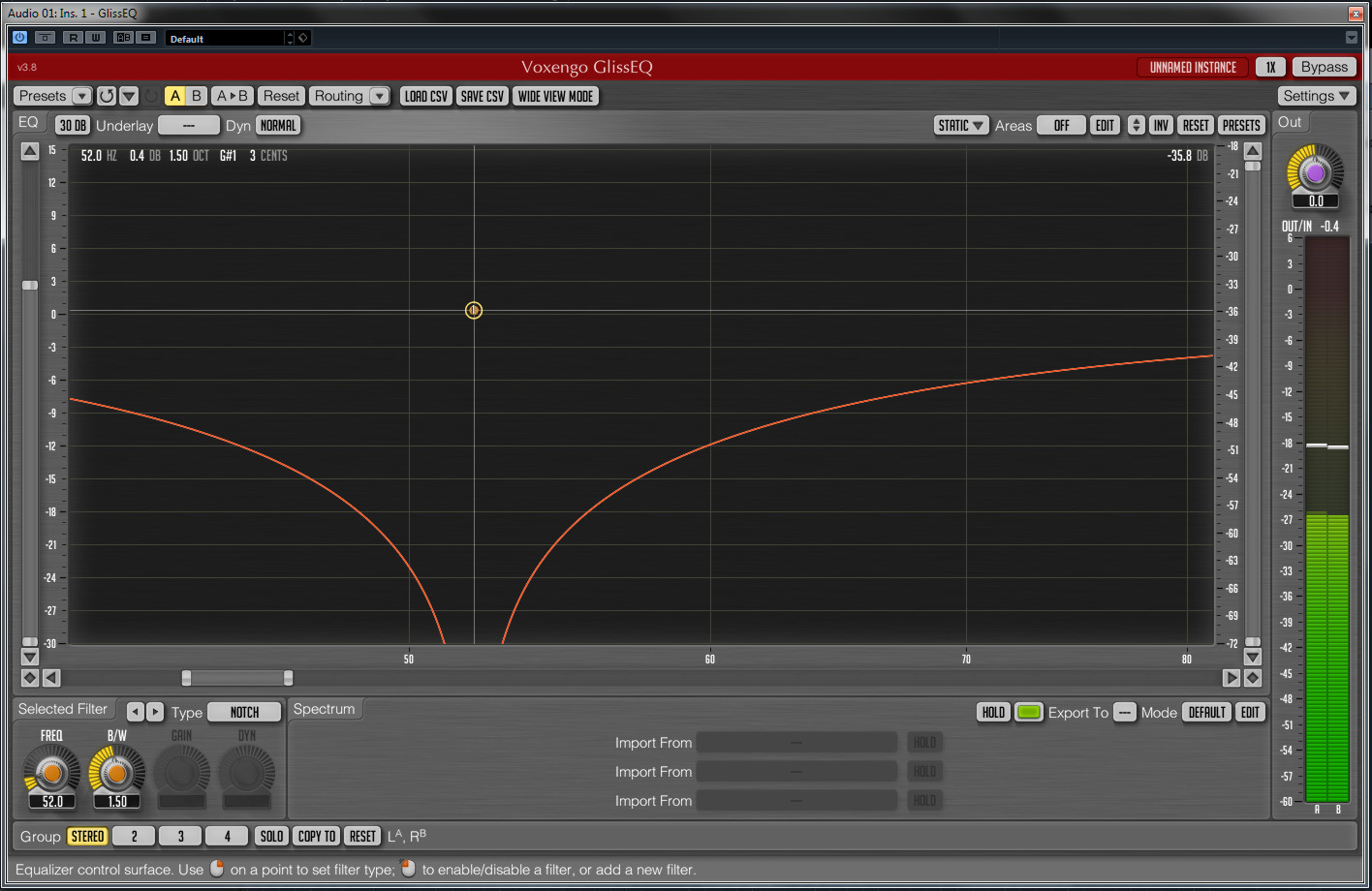Image resolution: width=1372 pixels, height=891 pixels.
Task: Select next filter arrow
Action: 155,712
